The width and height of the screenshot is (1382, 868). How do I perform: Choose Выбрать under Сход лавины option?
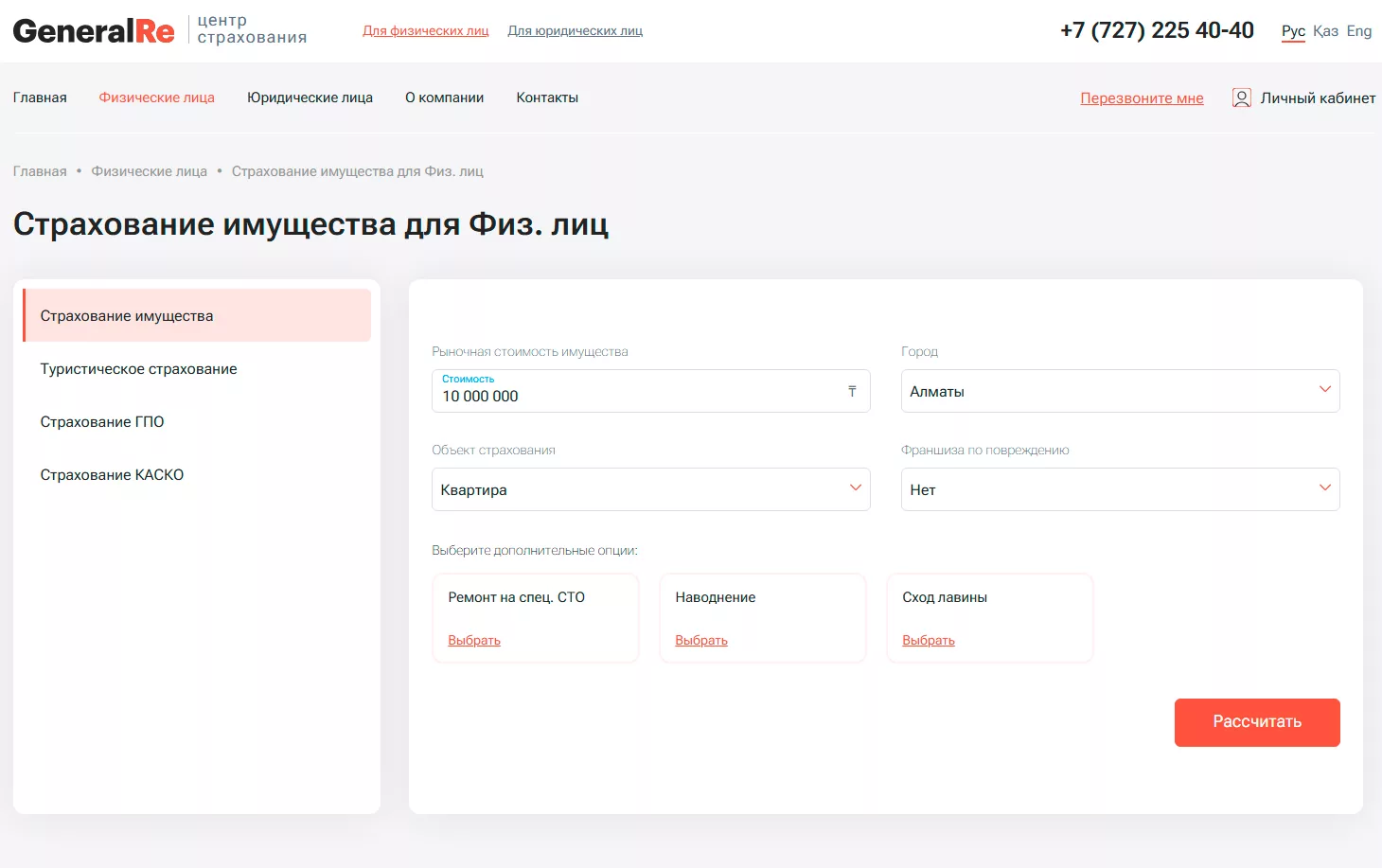pyautogui.click(x=929, y=641)
